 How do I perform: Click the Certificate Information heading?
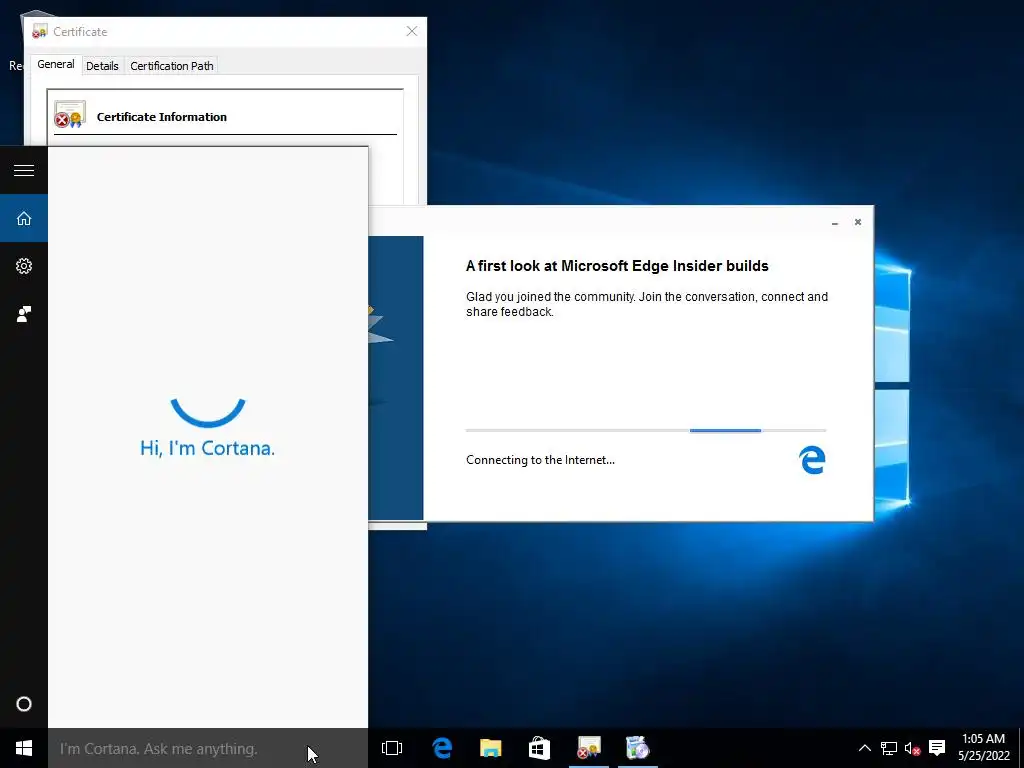162,117
